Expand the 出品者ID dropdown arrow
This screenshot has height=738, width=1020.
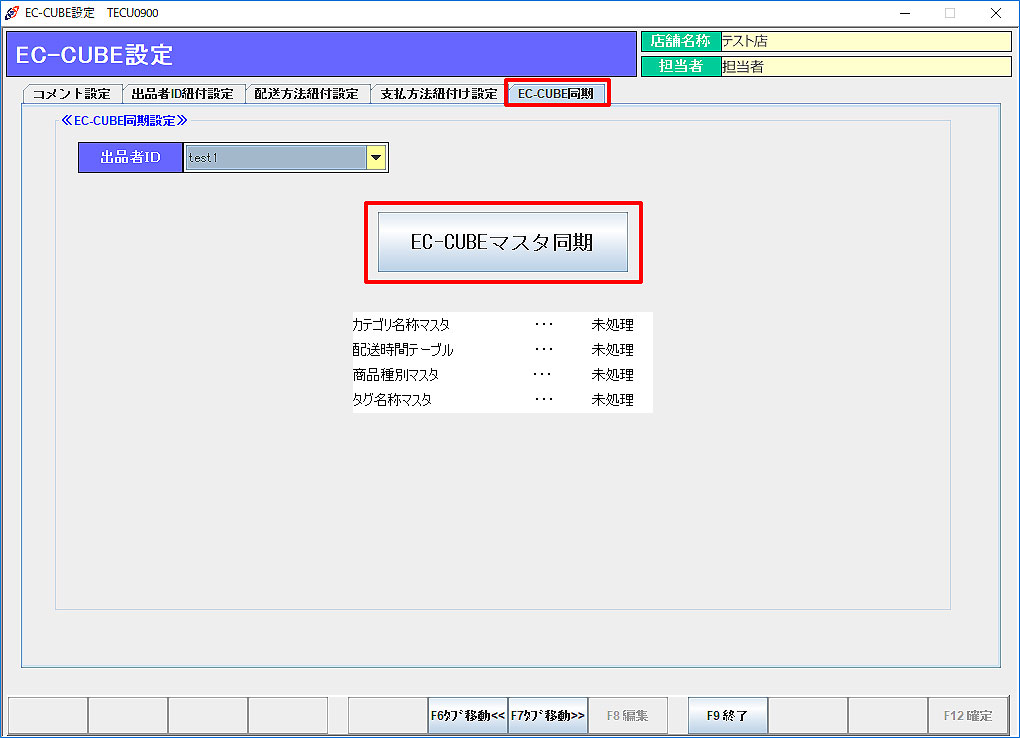click(x=376, y=157)
